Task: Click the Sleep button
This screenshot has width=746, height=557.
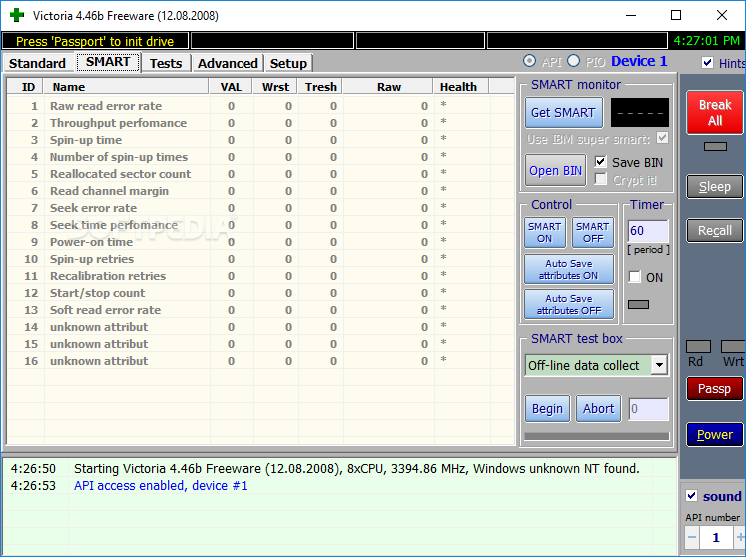Action: 715,186
